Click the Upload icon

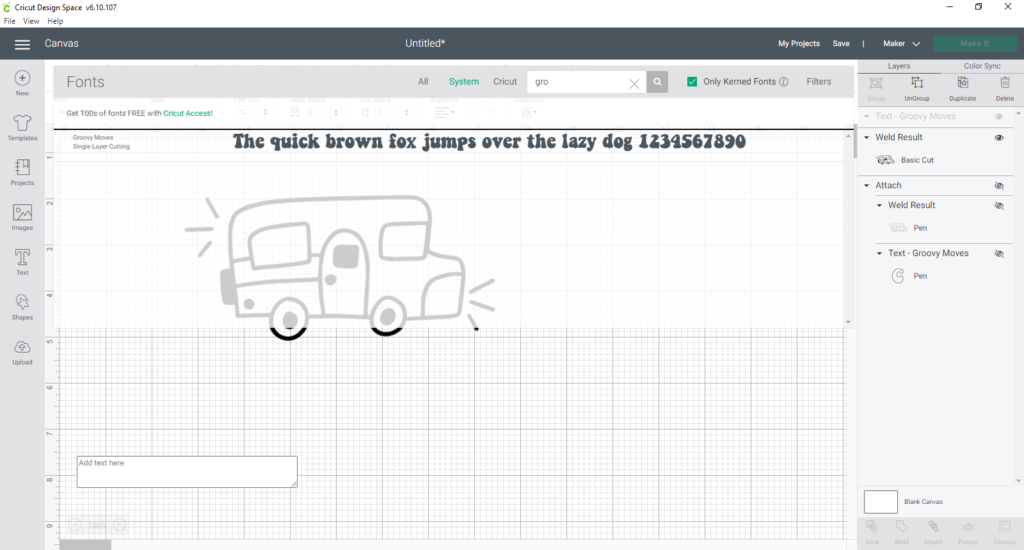coord(22,347)
